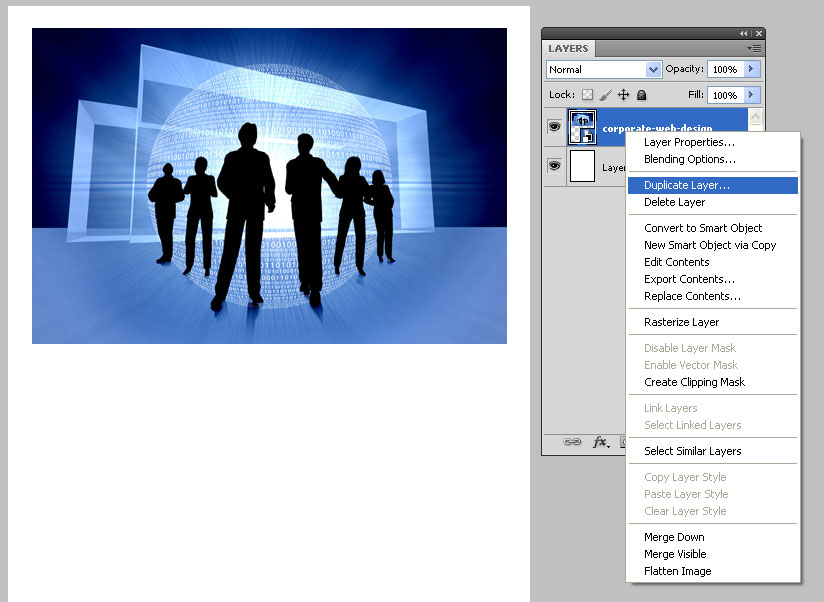Click the link layers chain icon
824x602 pixels.
point(572,441)
